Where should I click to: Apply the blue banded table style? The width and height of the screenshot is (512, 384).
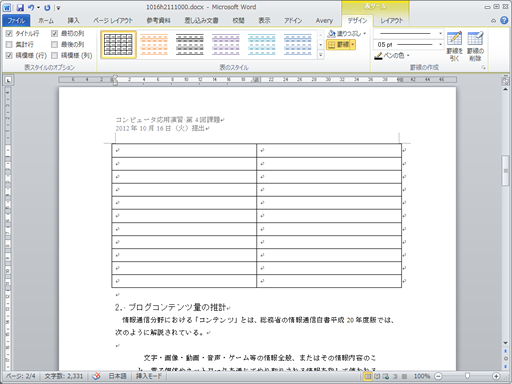pos(298,45)
